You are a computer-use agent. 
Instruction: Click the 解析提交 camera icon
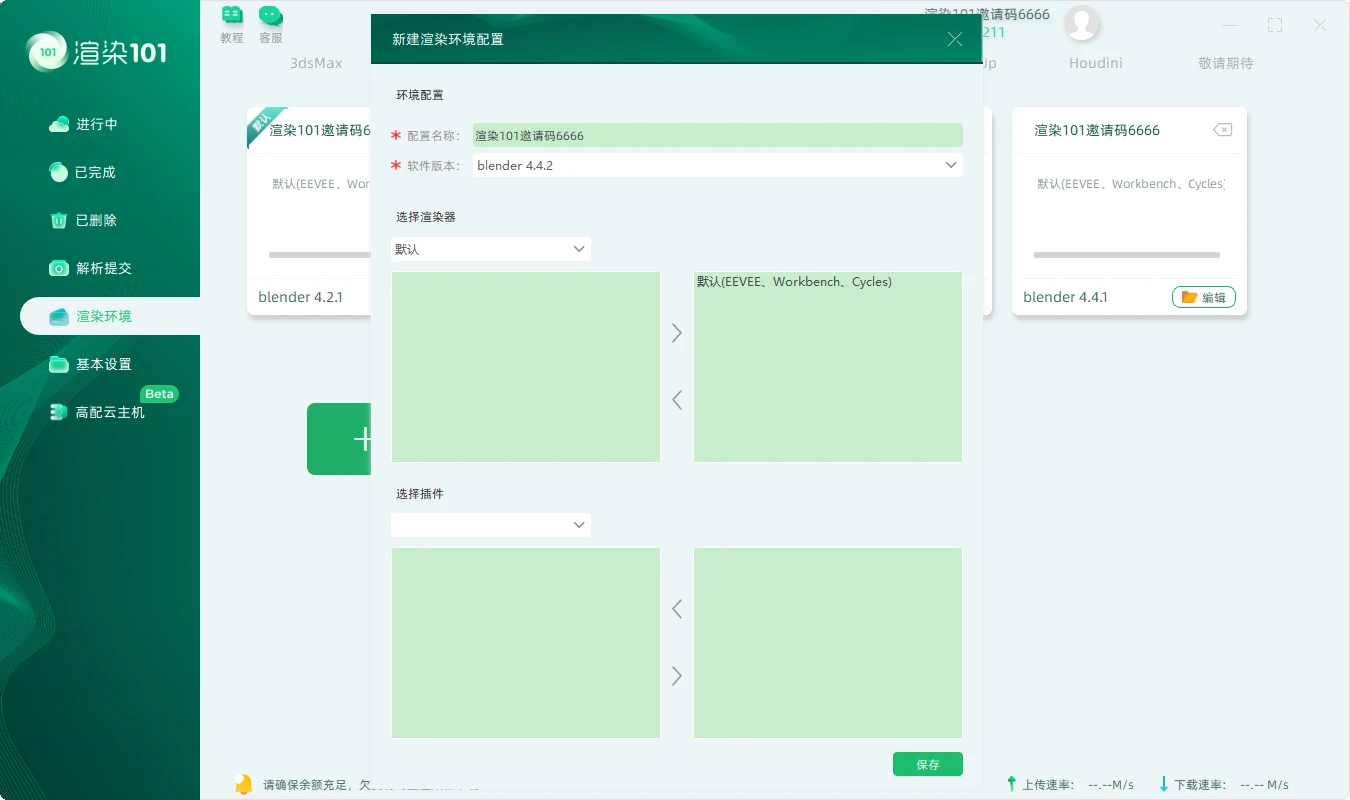tap(59, 268)
